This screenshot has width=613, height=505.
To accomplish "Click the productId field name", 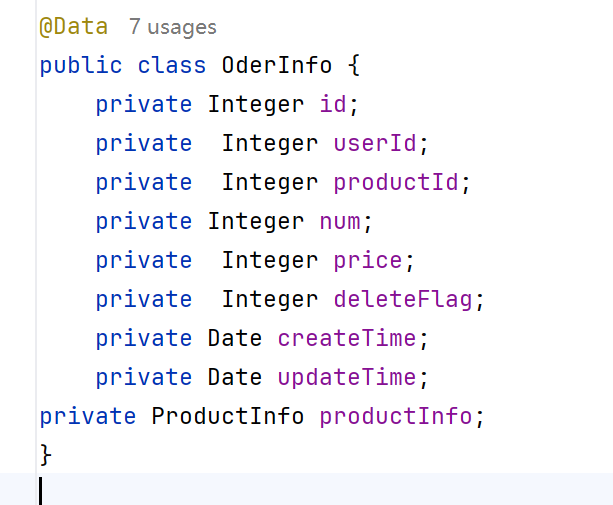I will pyautogui.click(x=396, y=182).
